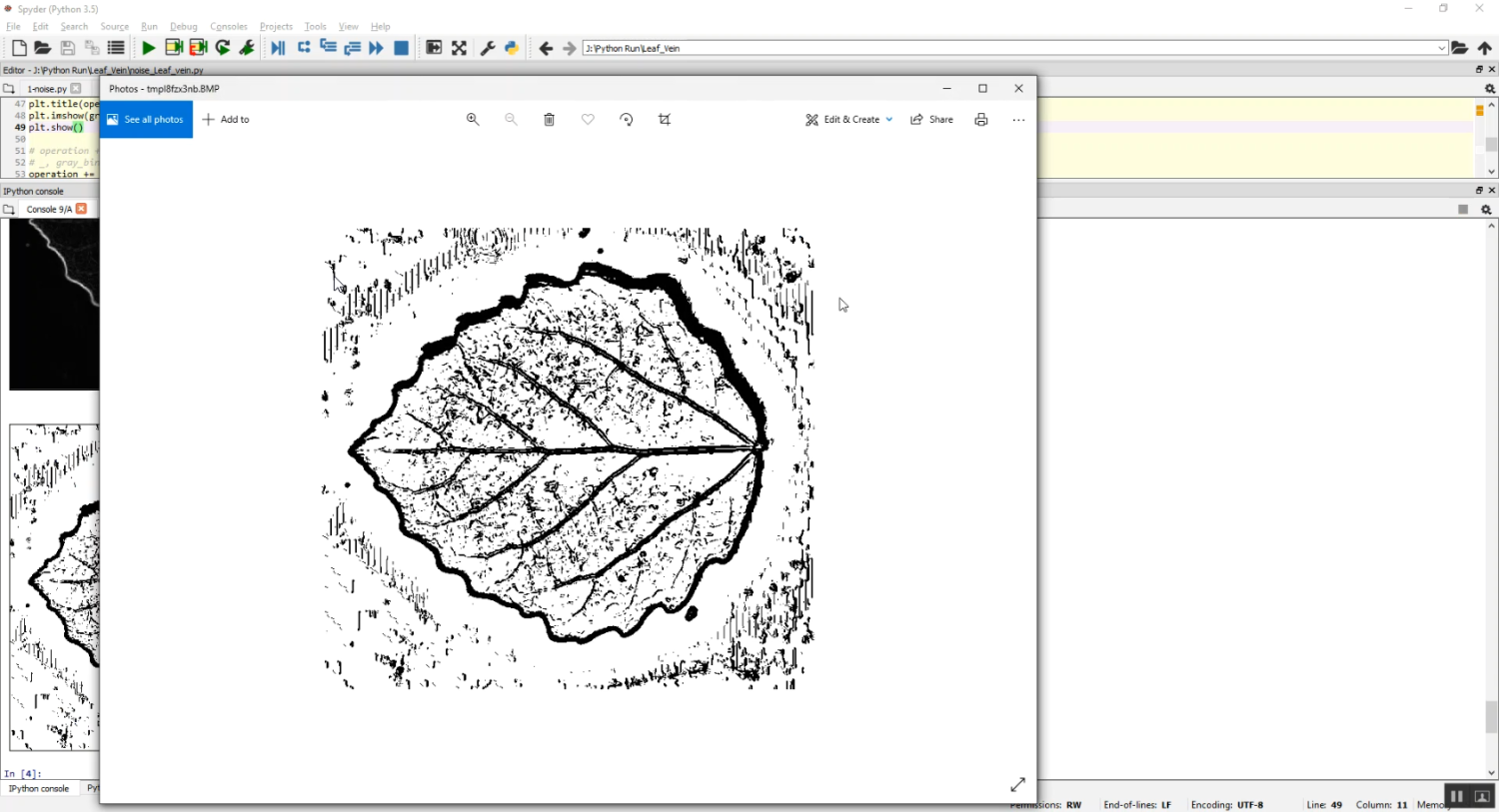This screenshot has width=1499, height=812.
Task: Rotate the image in Photos
Action: [x=627, y=119]
